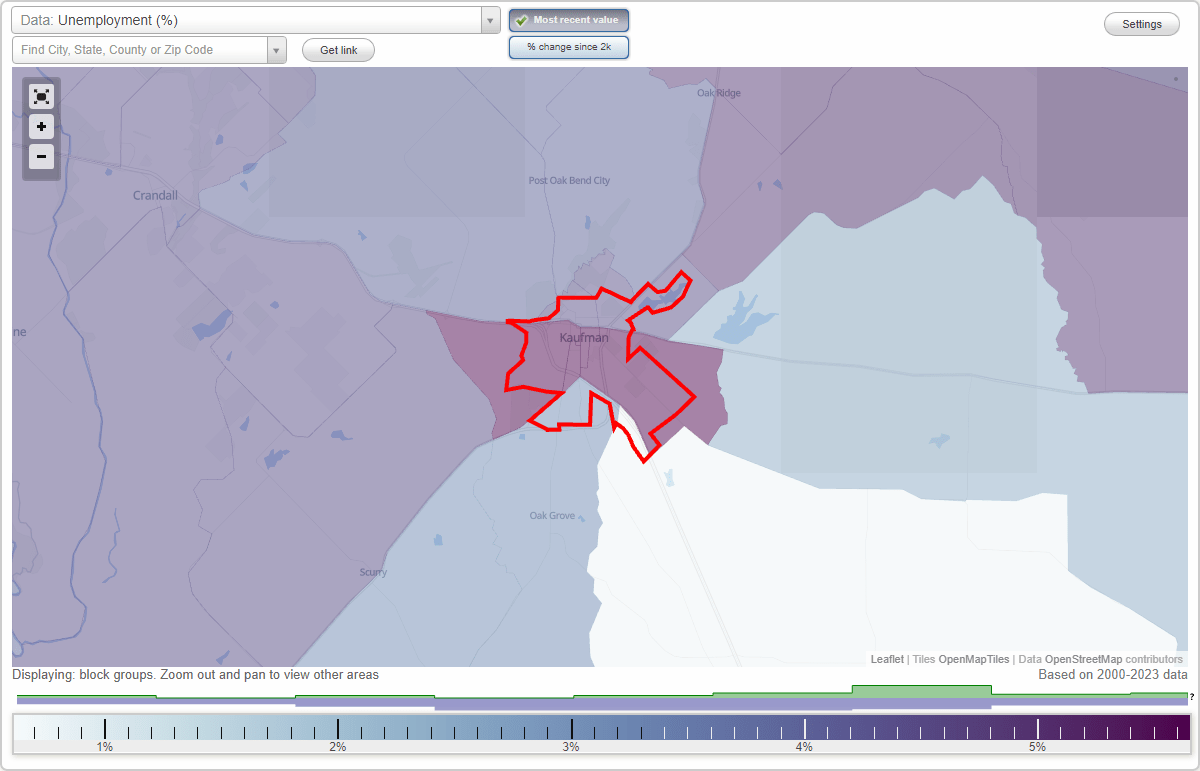
Task: Click the Get link button
Action: coord(337,49)
